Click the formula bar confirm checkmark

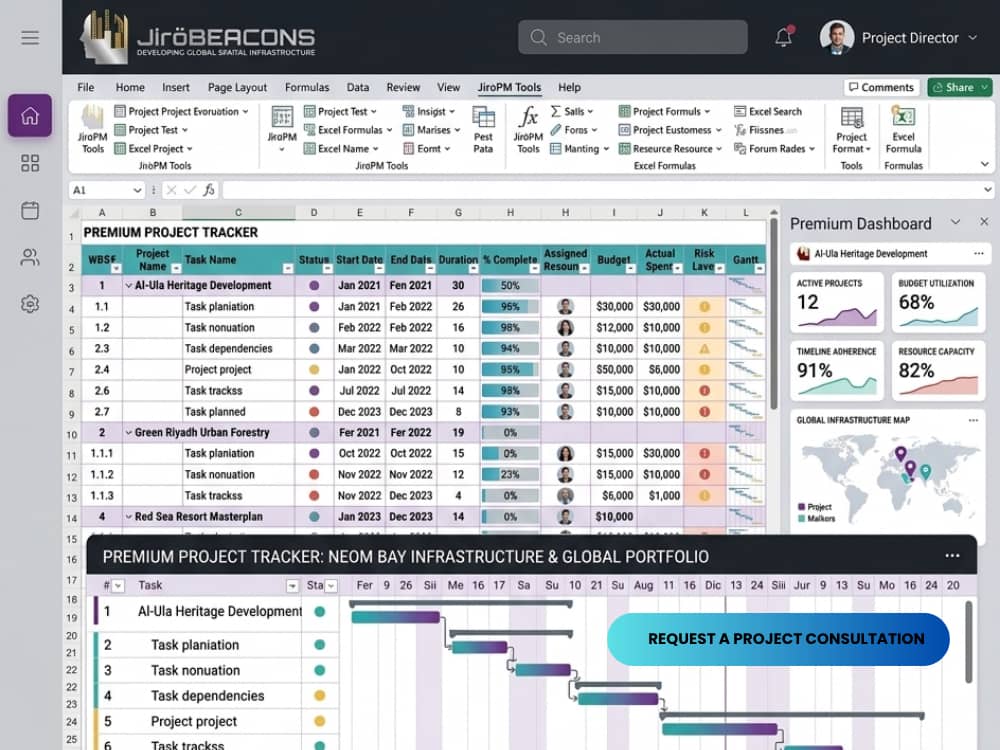coord(189,190)
